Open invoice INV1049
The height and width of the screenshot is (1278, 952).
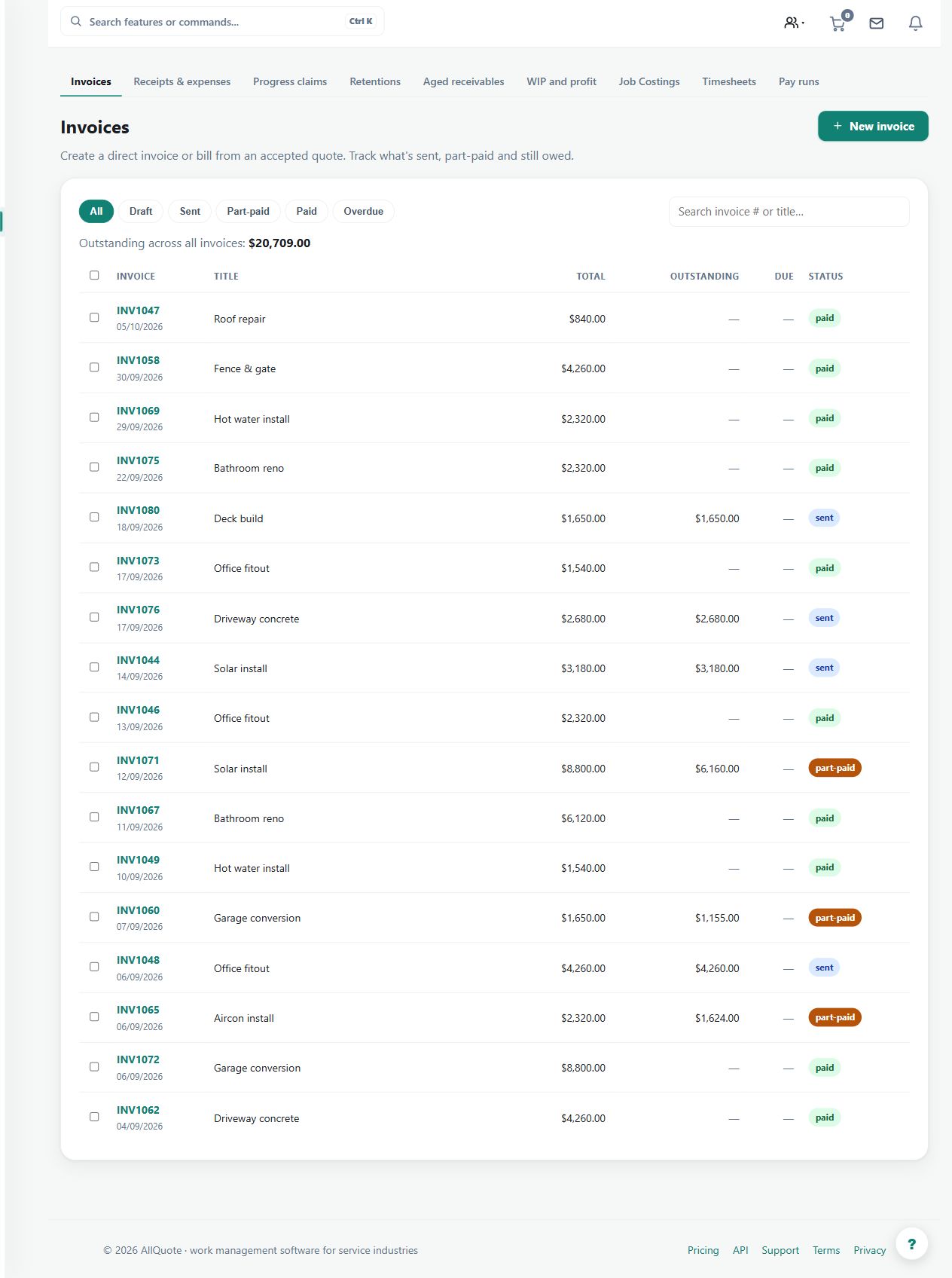tap(138, 860)
